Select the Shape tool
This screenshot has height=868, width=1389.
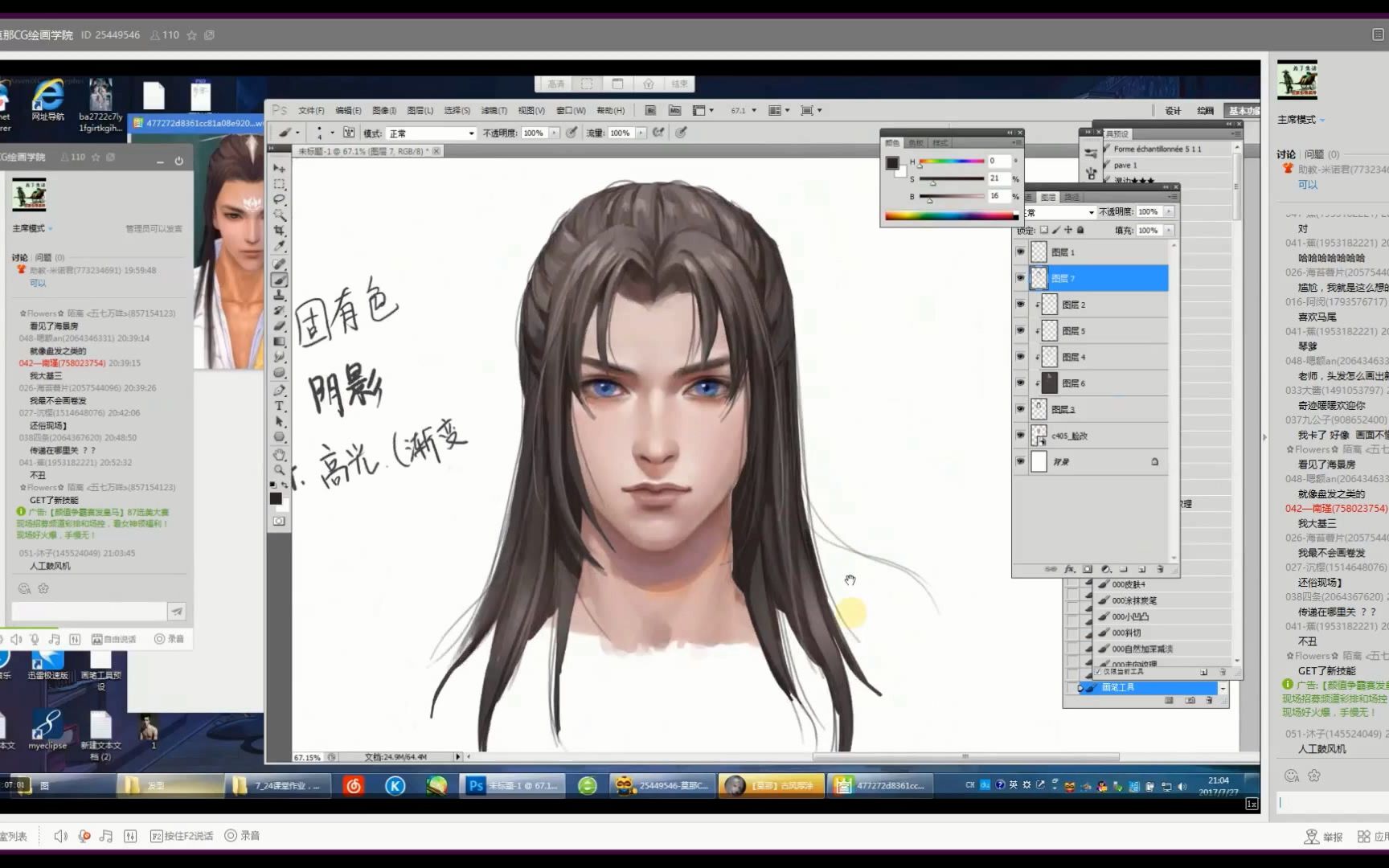[x=279, y=437]
